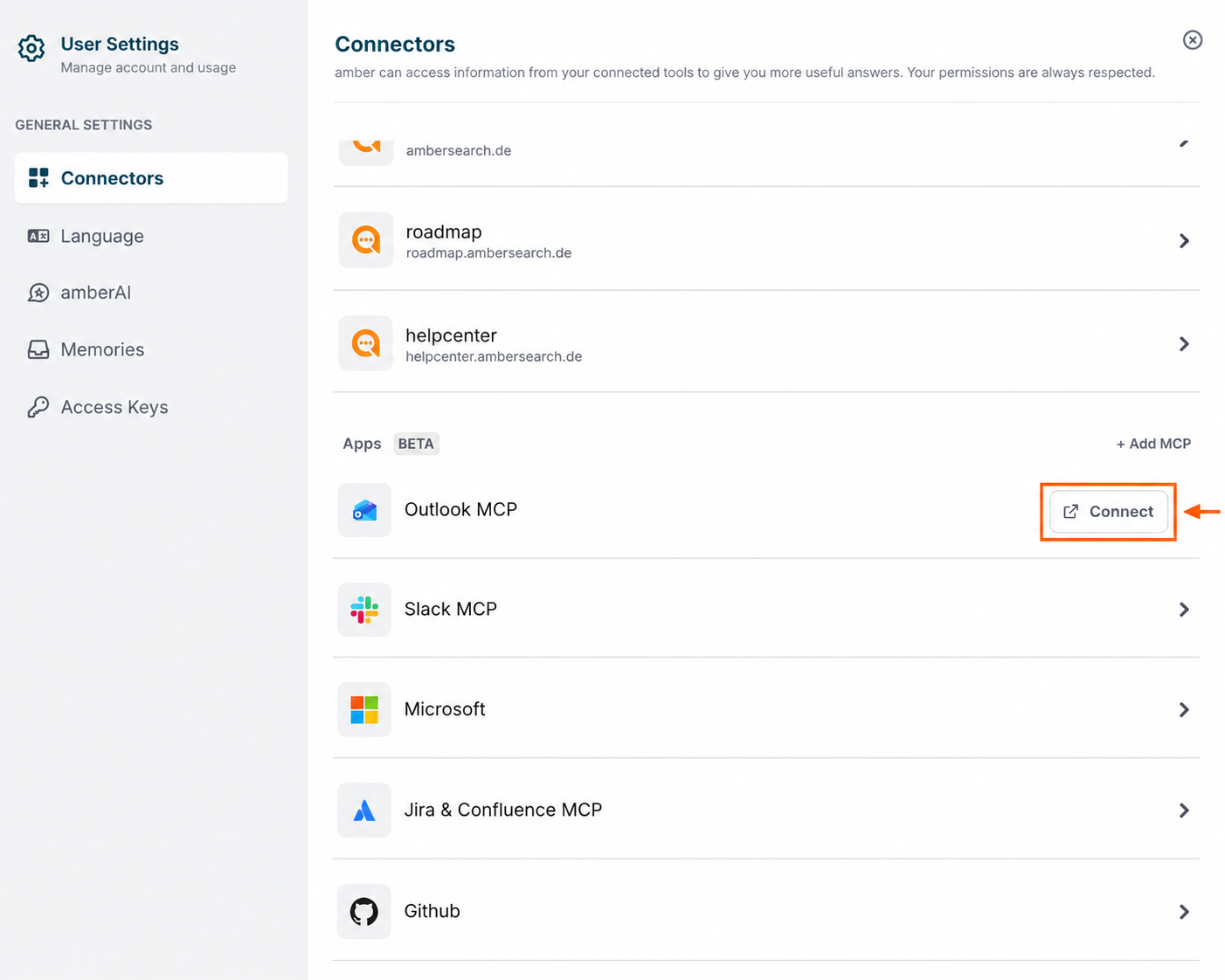
Task: Click the Slack MCP app icon
Action: pyautogui.click(x=364, y=610)
